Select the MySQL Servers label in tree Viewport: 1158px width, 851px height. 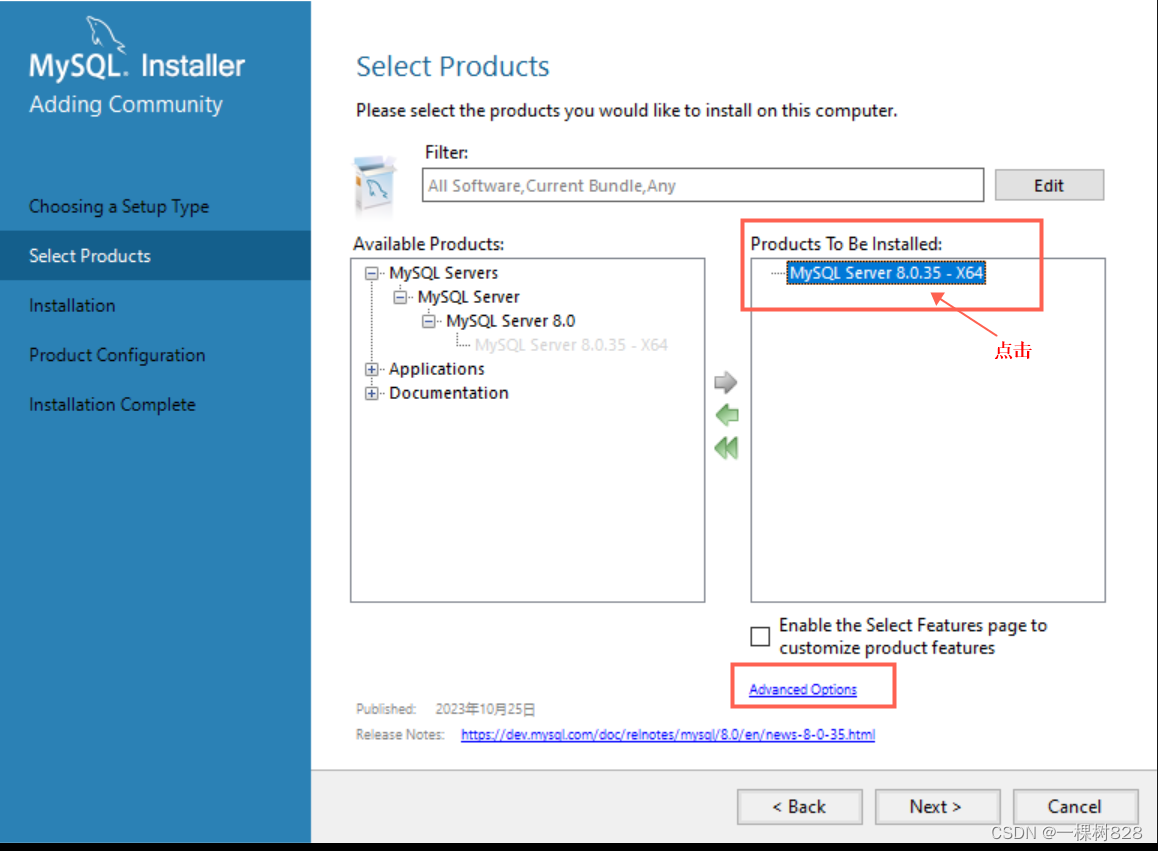[443, 273]
